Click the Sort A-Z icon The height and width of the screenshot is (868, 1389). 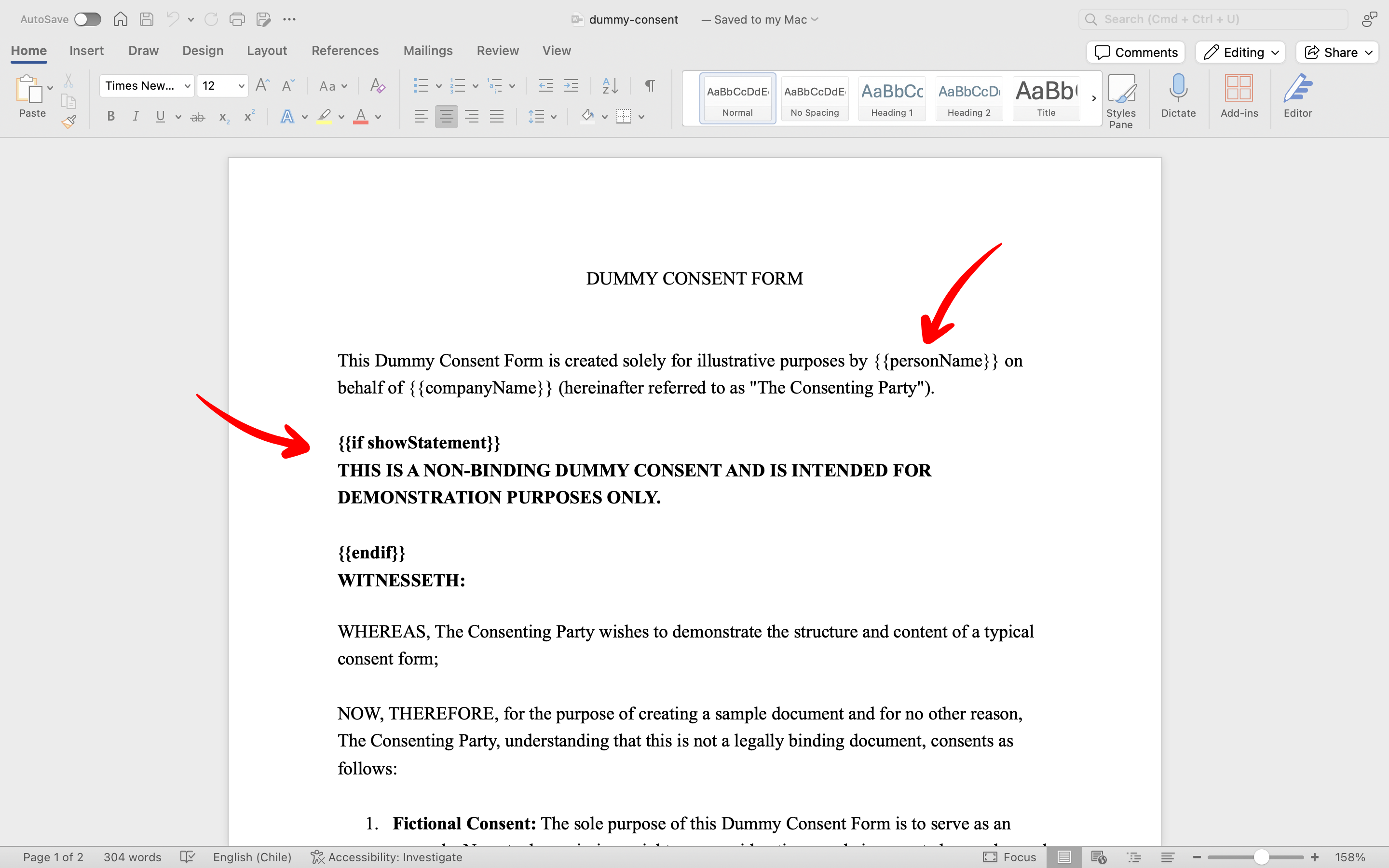pos(610,85)
